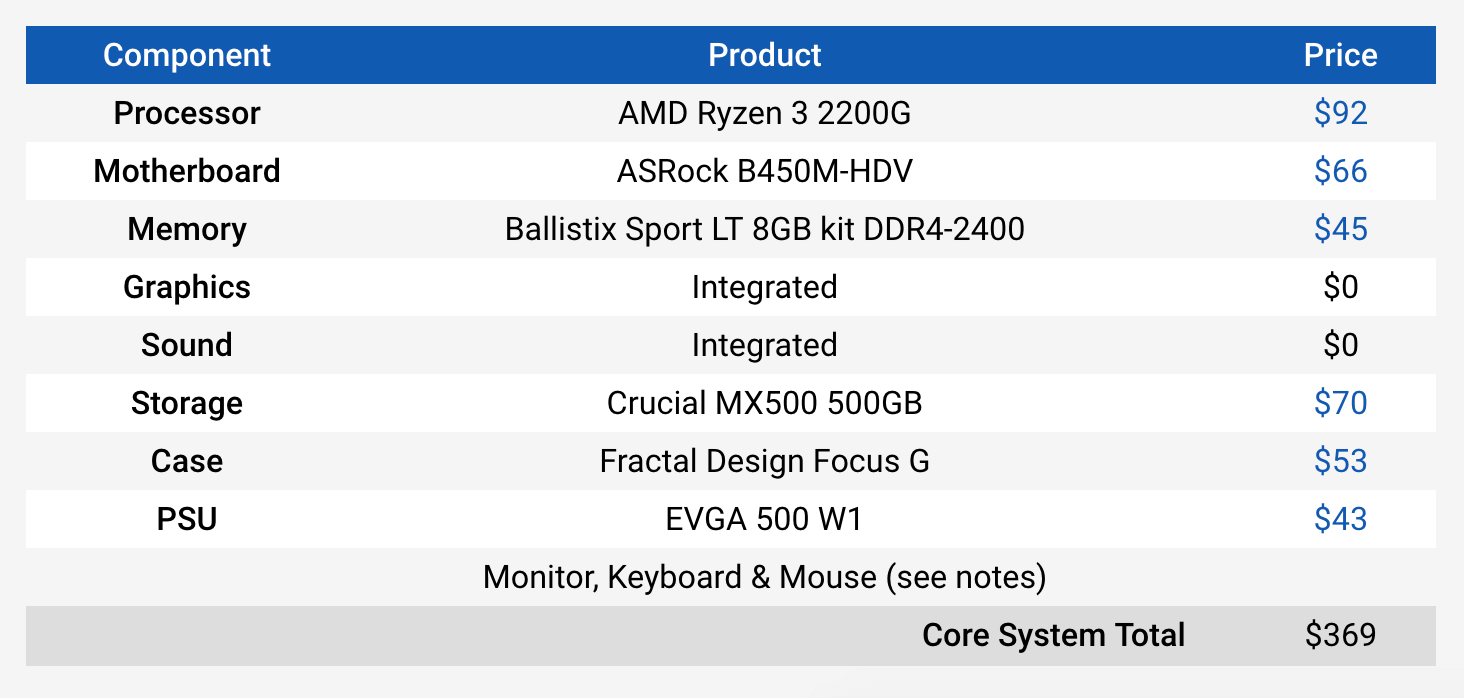Click the $92 Processor price link
The width and height of the screenshot is (1464, 698).
pyautogui.click(x=1340, y=113)
